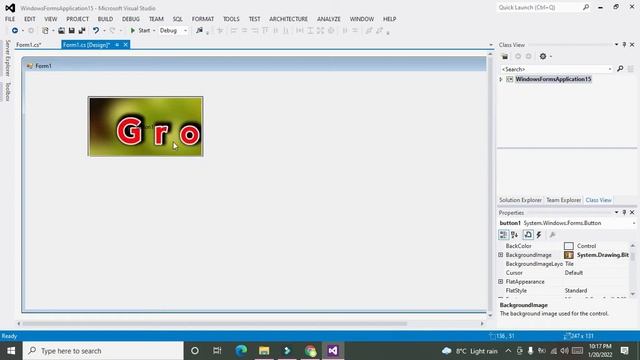Open the DEBUG menu

pyautogui.click(x=131, y=19)
